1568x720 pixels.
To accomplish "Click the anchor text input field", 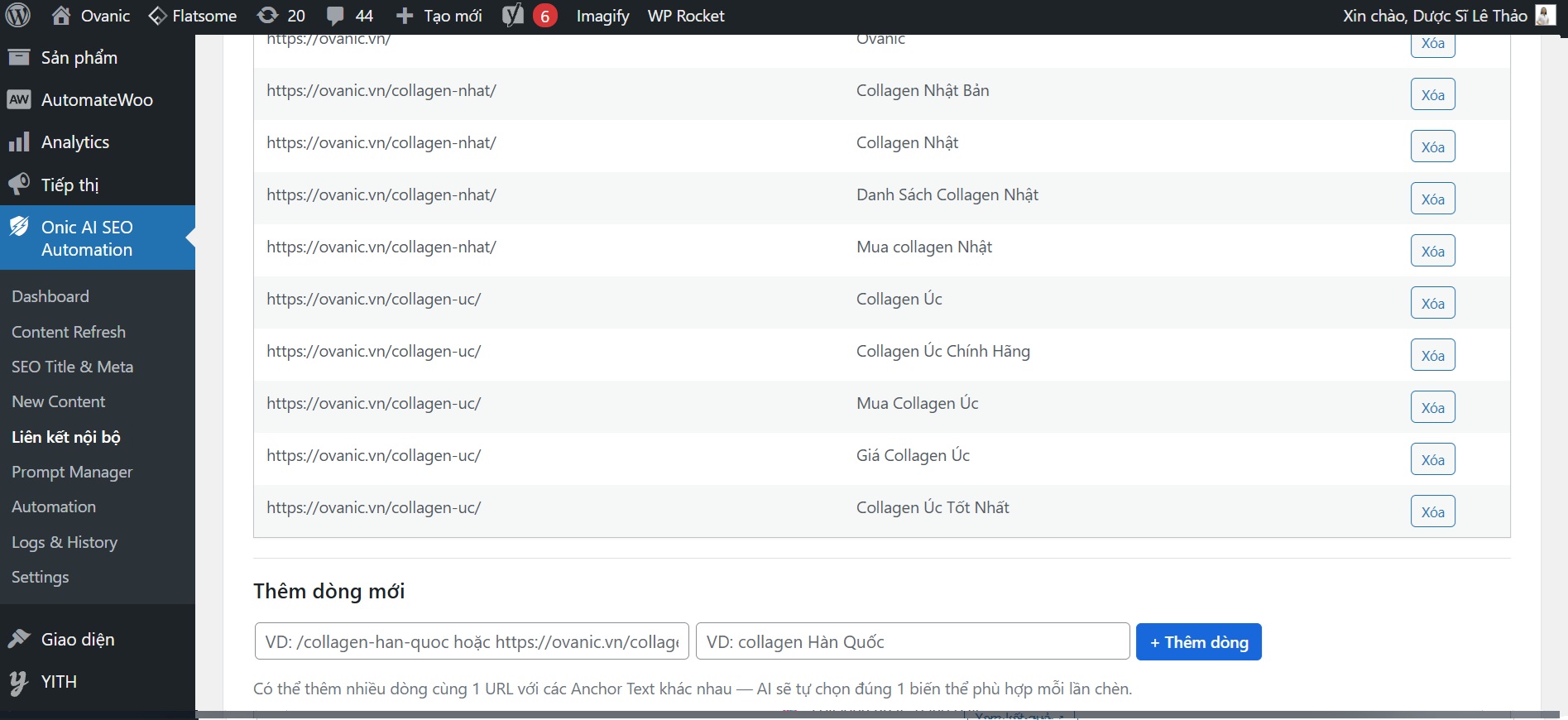I will (913, 641).
